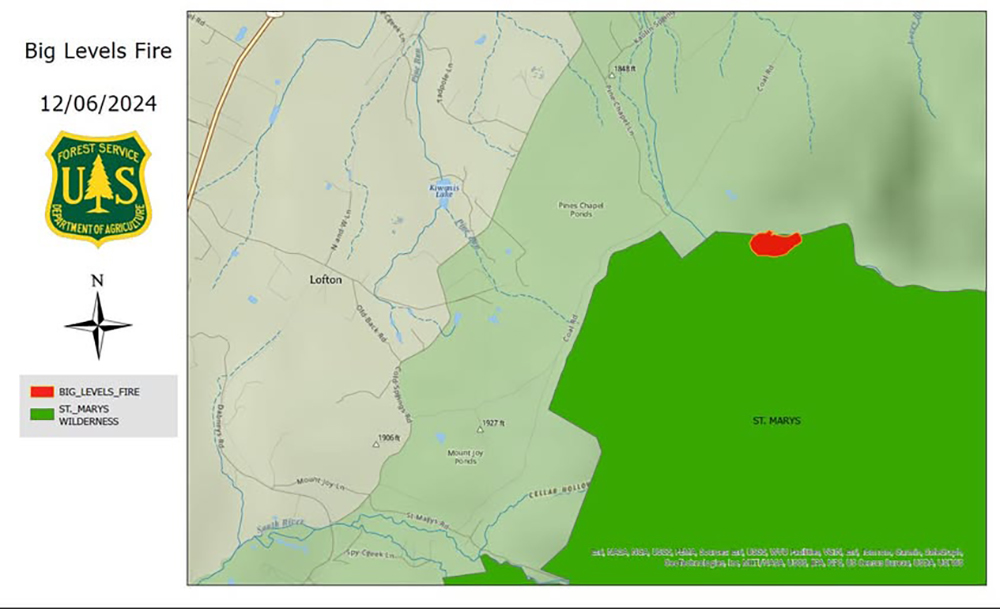Screen dimensions: 1000x609
Task: Click the 1927 ft elevation marker triangle
Action: coord(477,426)
